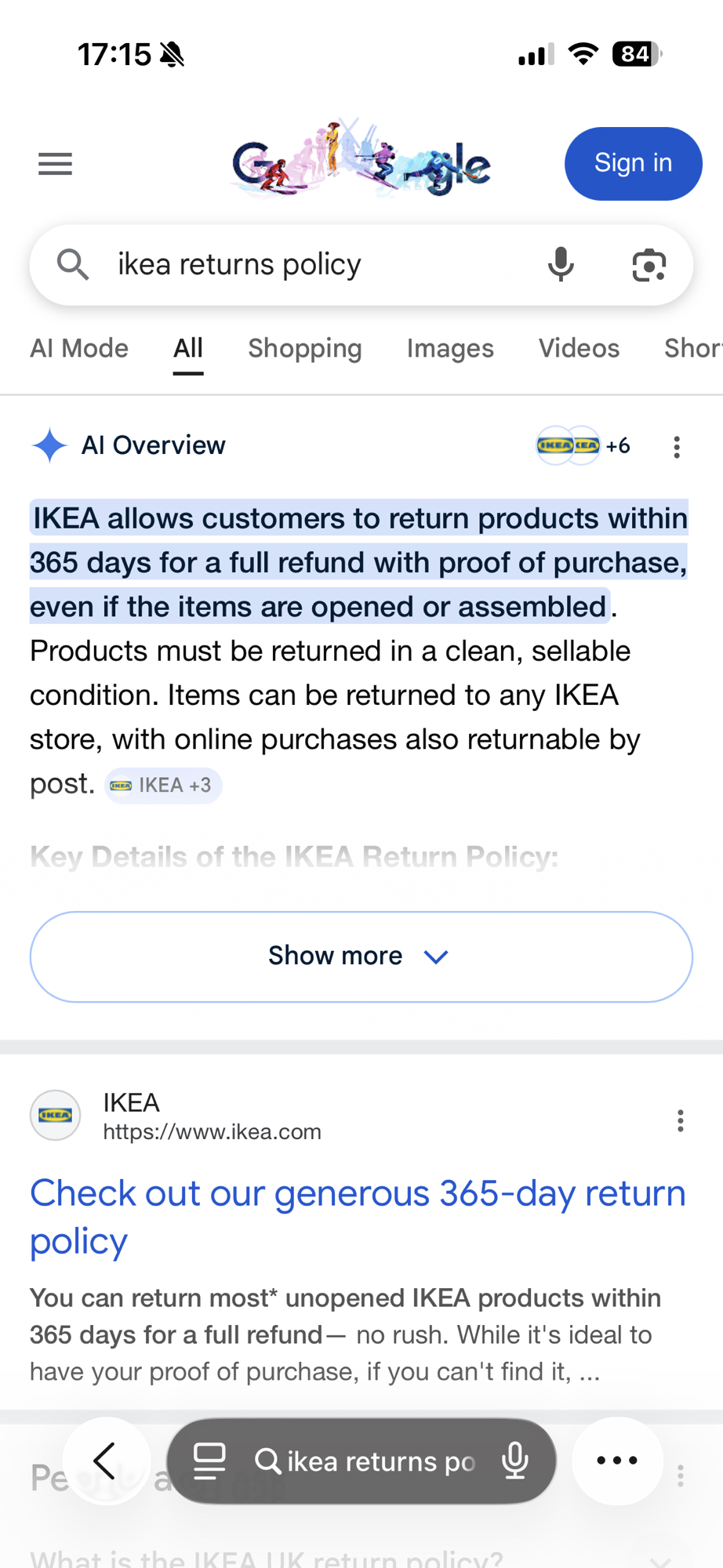The width and height of the screenshot is (723, 1568).
Task: Open browser more options ellipsis
Action: (617, 1461)
